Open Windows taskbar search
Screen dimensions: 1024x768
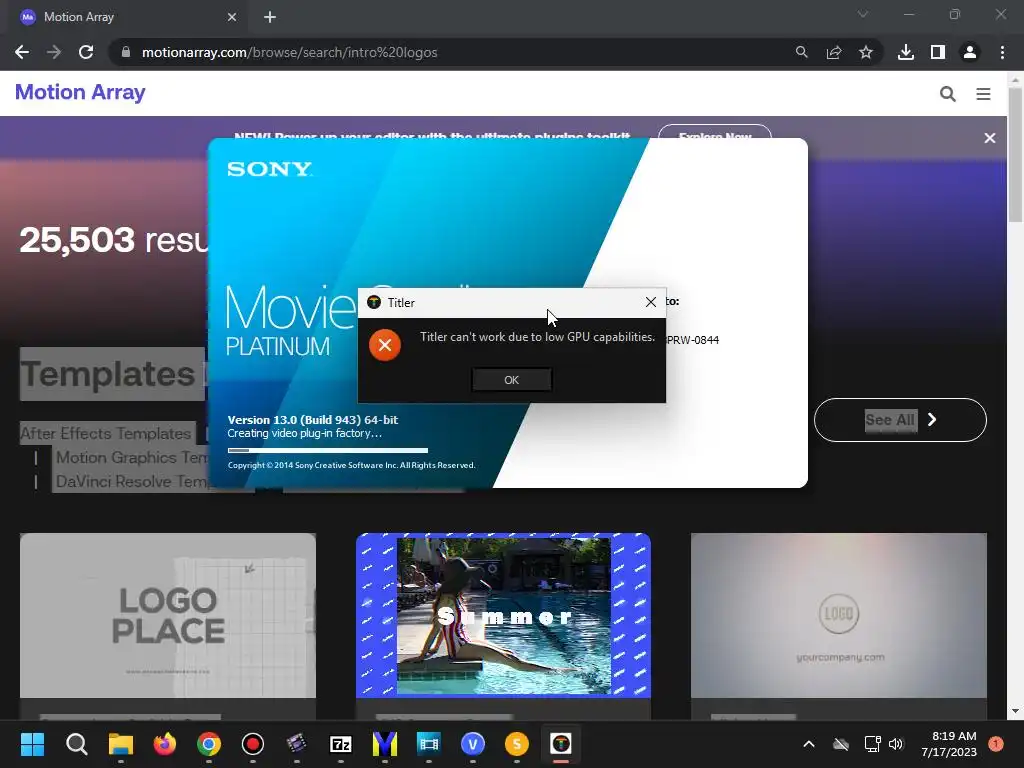[76, 744]
